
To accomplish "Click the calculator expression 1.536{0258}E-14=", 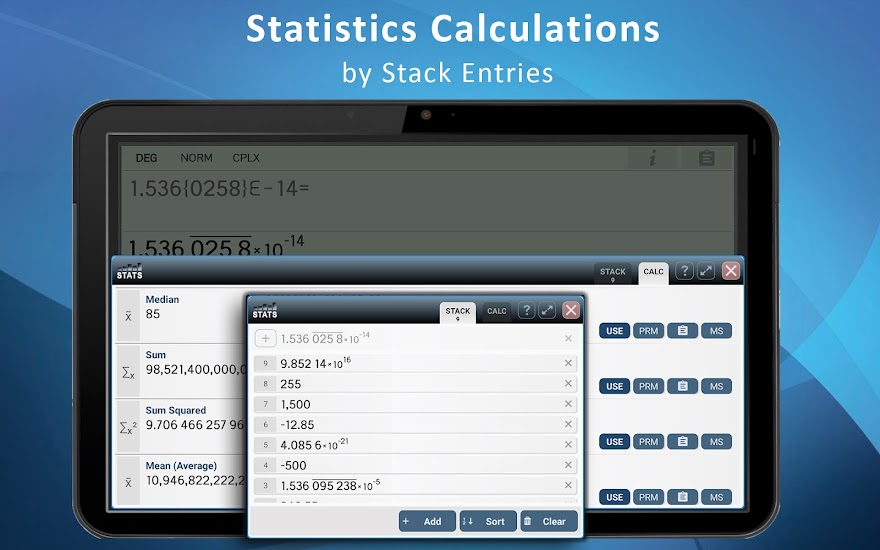I will 219,188.
